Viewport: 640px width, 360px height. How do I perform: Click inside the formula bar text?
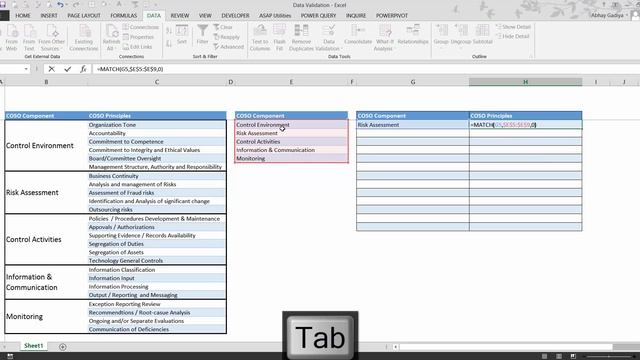point(130,69)
